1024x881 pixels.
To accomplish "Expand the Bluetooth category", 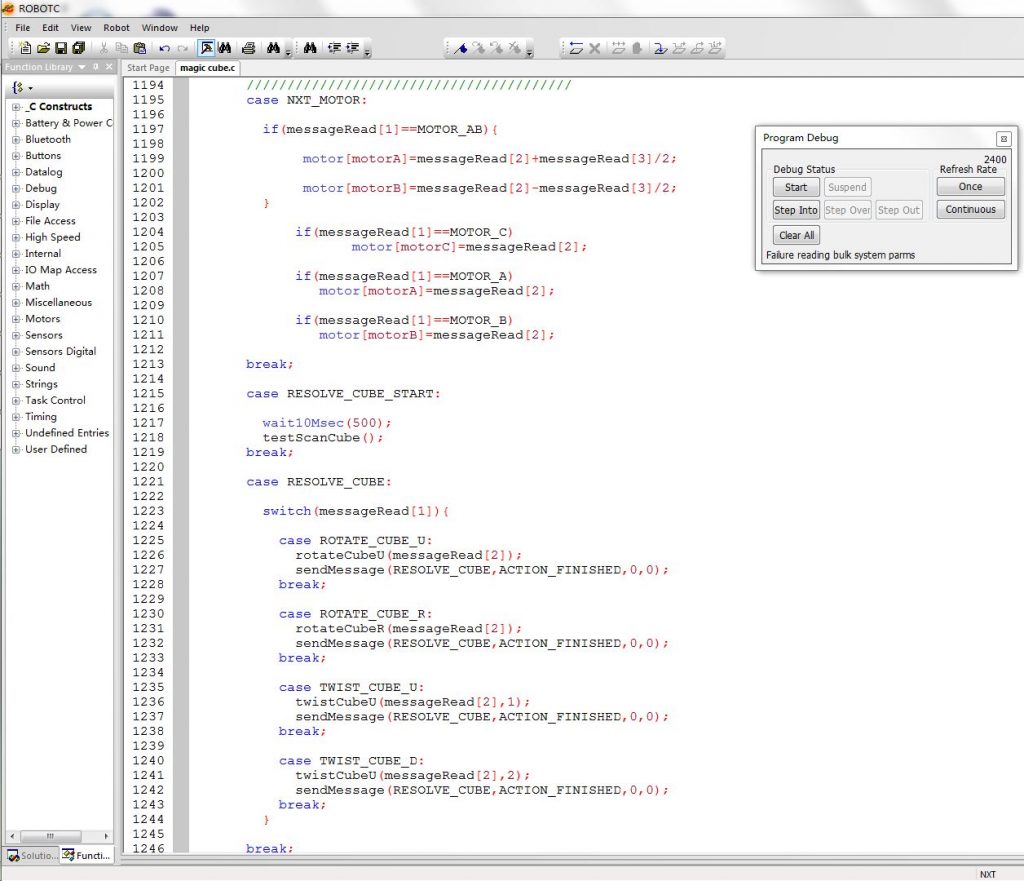I will point(16,140).
